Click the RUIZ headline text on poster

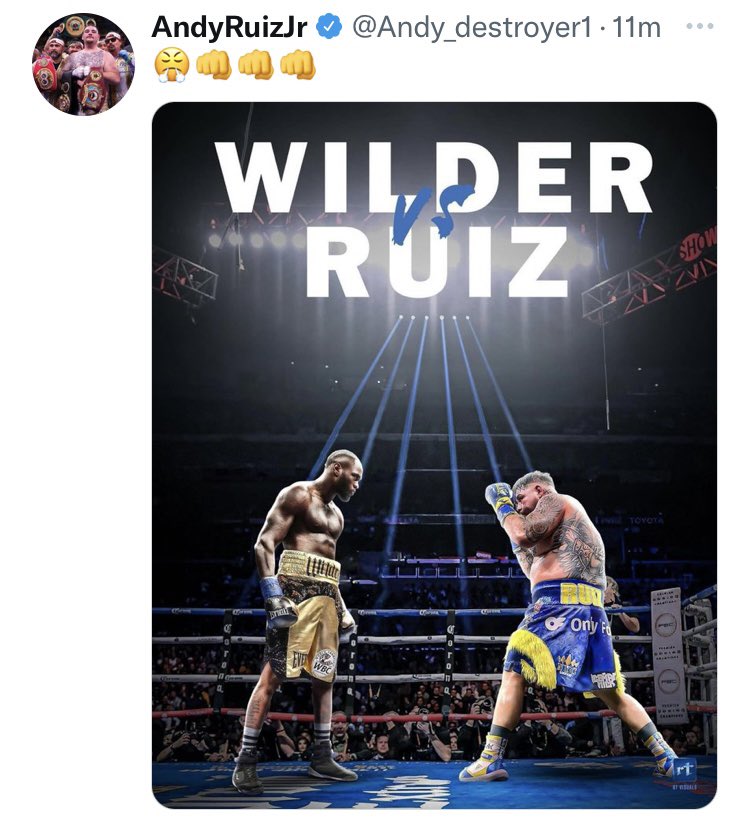click(437, 261)
